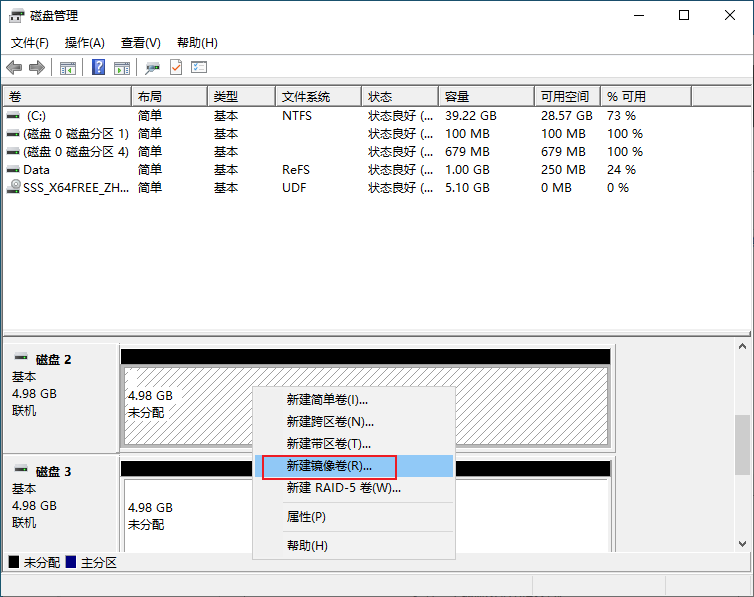Click the settings list toolbar icon
The image size is (754, 597).
click(x=199, y=67)
